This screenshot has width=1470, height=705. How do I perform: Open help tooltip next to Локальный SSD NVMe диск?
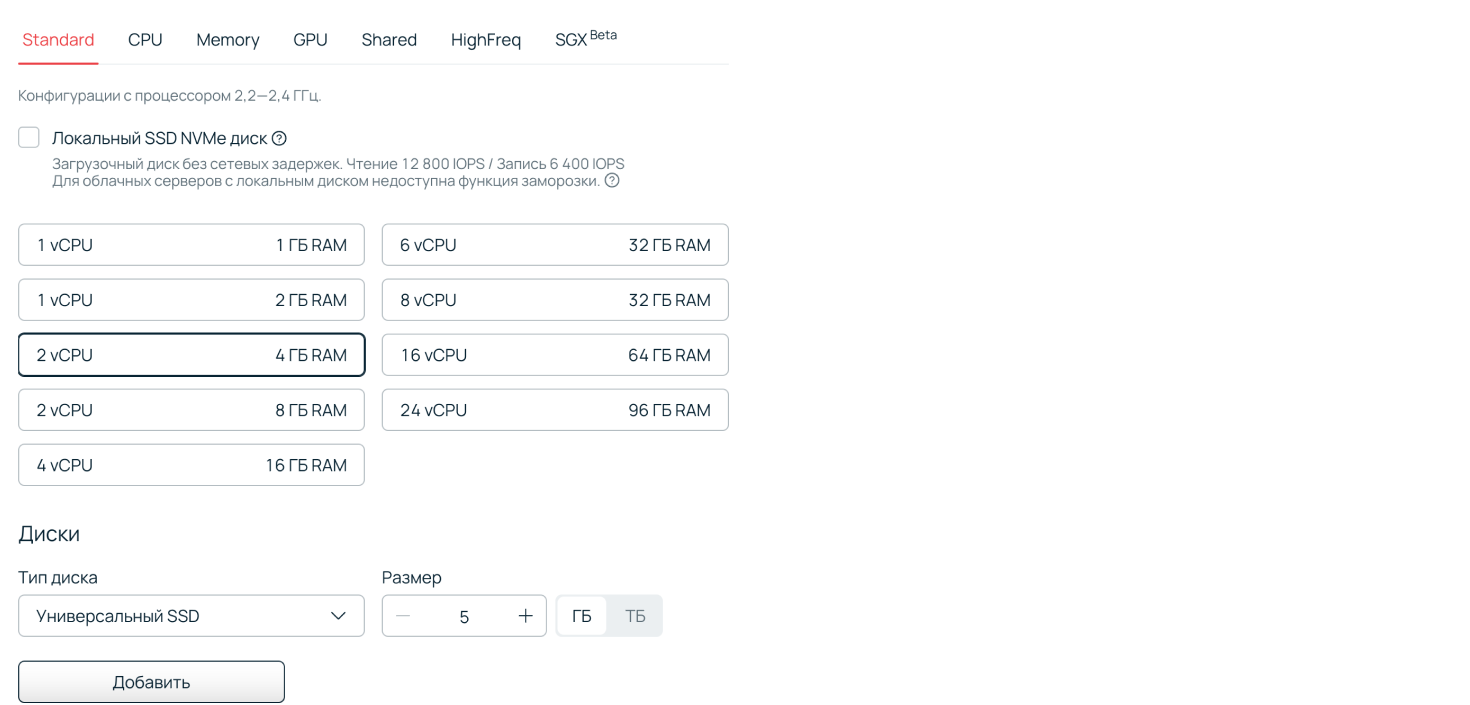[278, 138]
